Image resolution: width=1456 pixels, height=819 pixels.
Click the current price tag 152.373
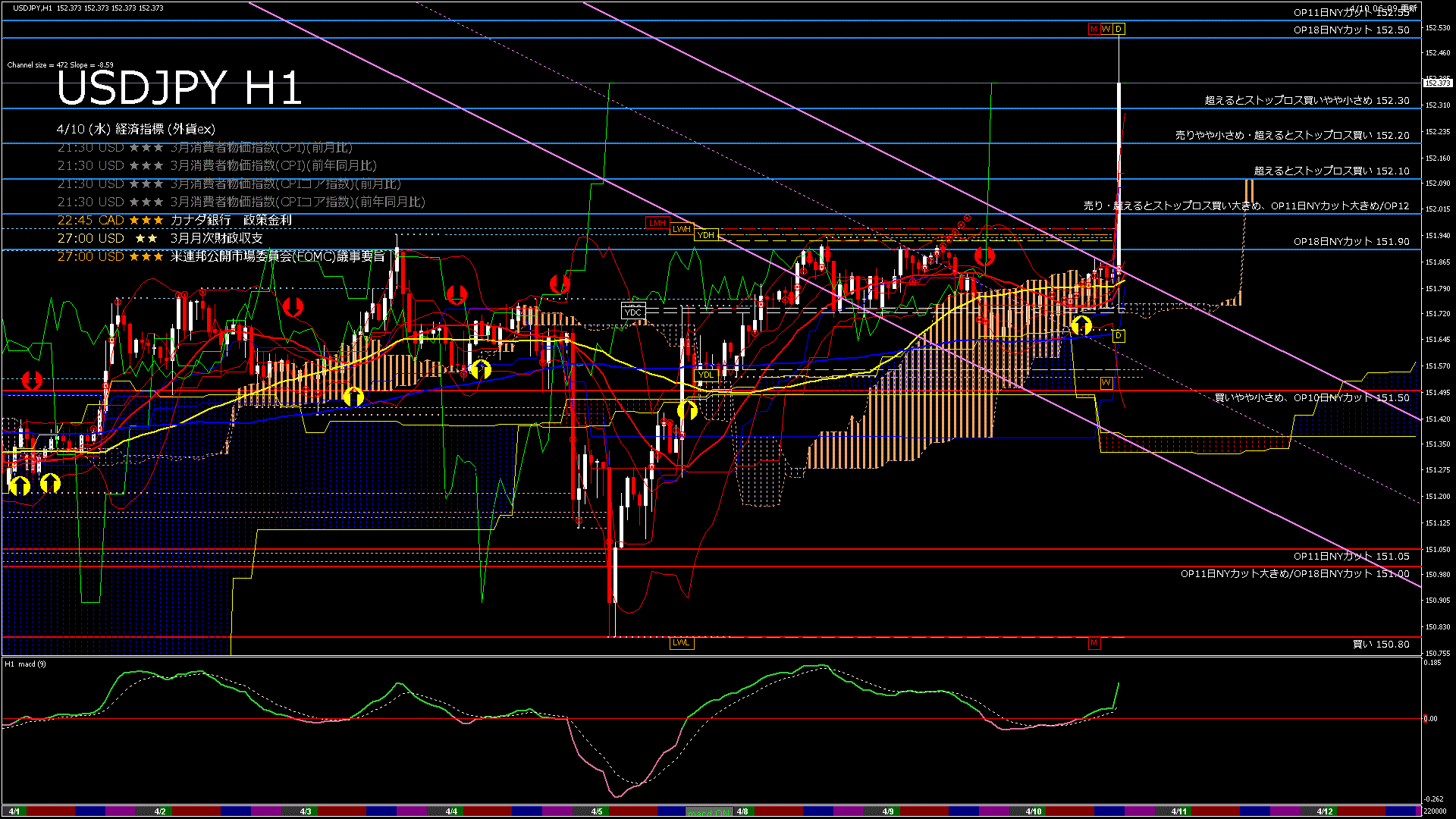[1438, 83]
